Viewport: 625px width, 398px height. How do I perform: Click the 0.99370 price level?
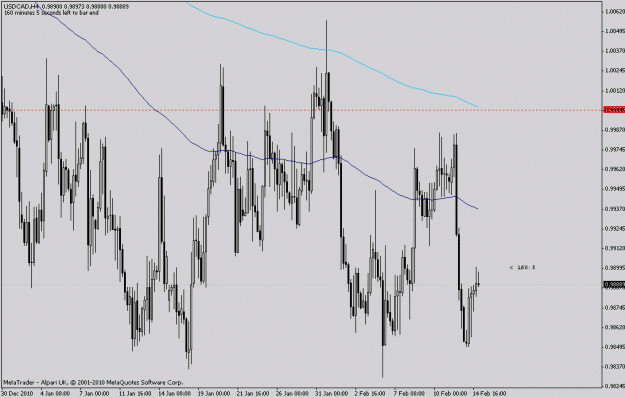[615, 209]
